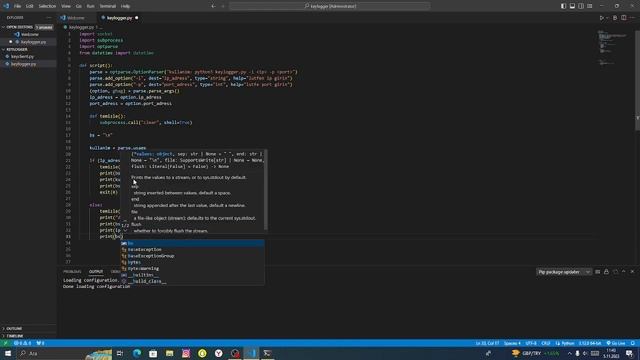Image resolution: width=640 pixels, height=360 pixels.
Task: Click the remote window indicator in status bar
Action: click(x=5, y=343)
